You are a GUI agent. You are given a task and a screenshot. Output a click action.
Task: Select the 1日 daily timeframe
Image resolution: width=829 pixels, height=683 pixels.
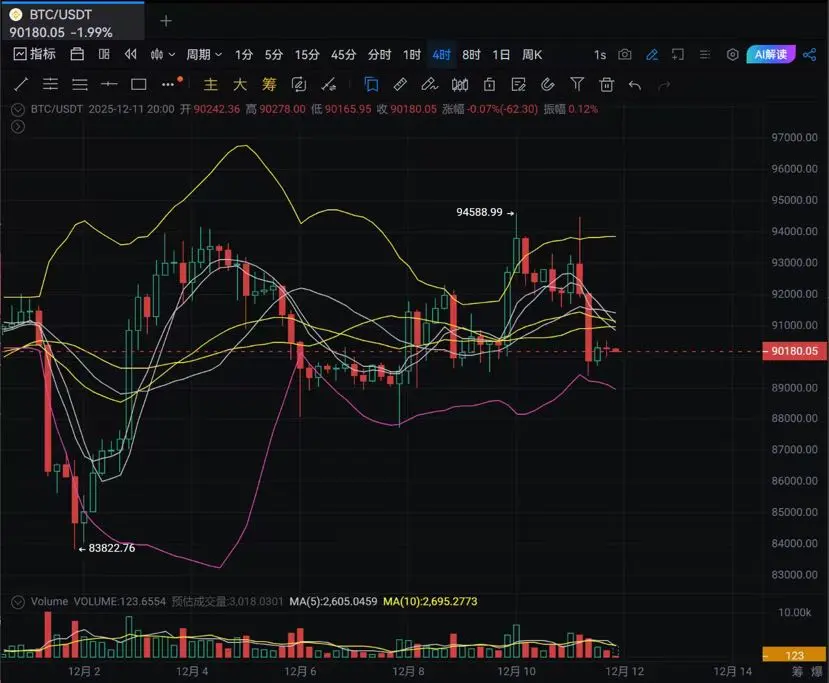501,54
